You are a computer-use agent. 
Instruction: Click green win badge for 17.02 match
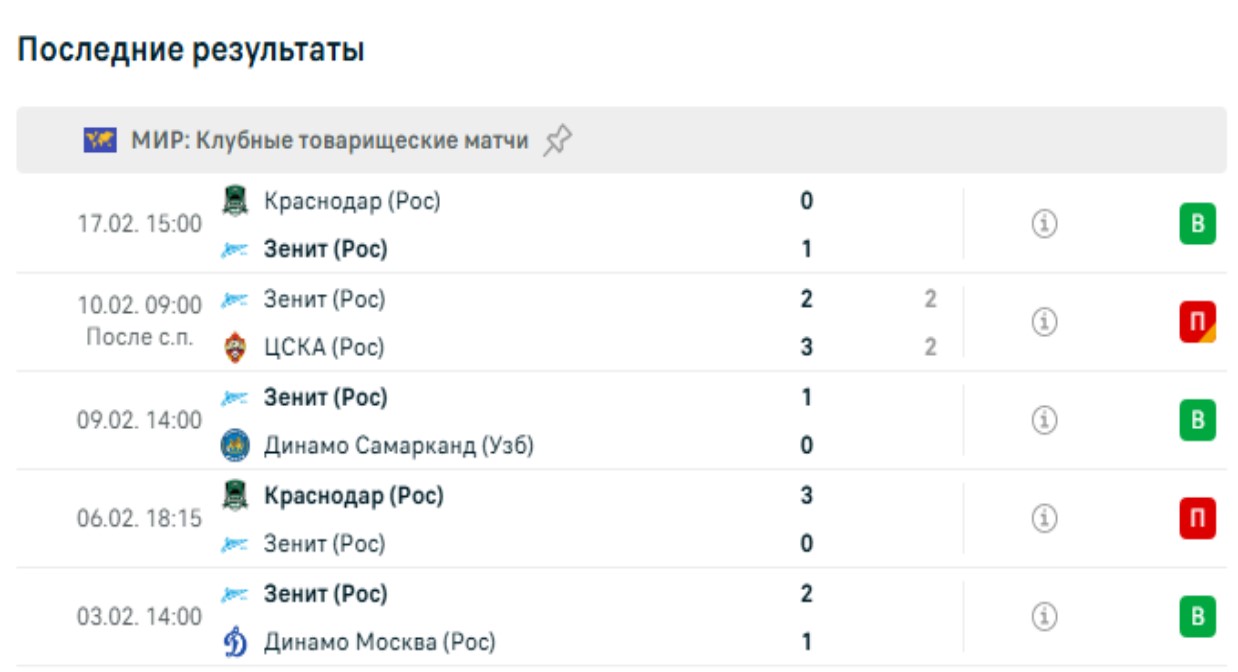(1197, 225)
